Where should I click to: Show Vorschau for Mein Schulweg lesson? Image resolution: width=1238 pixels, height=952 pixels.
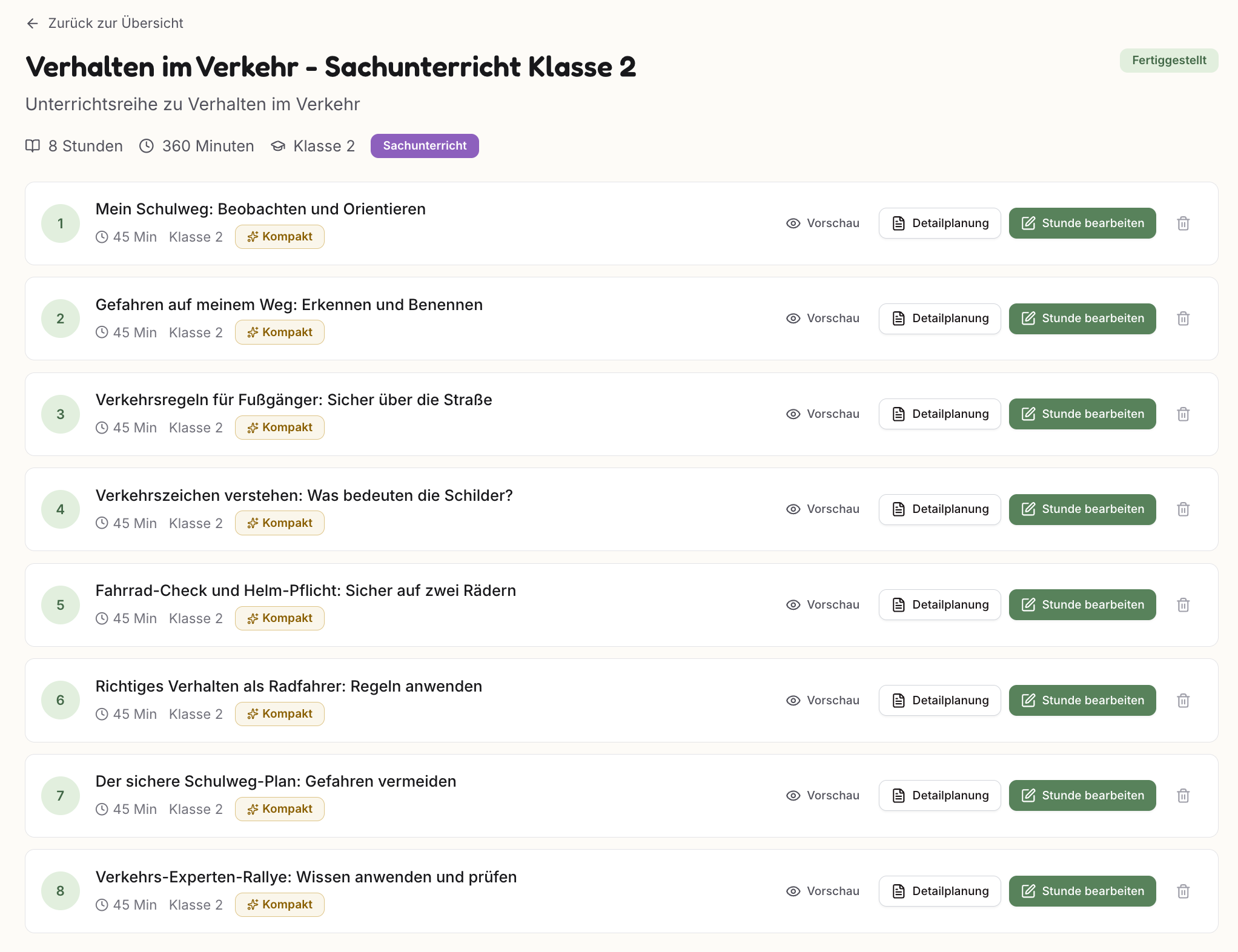[x=823, y=223]
